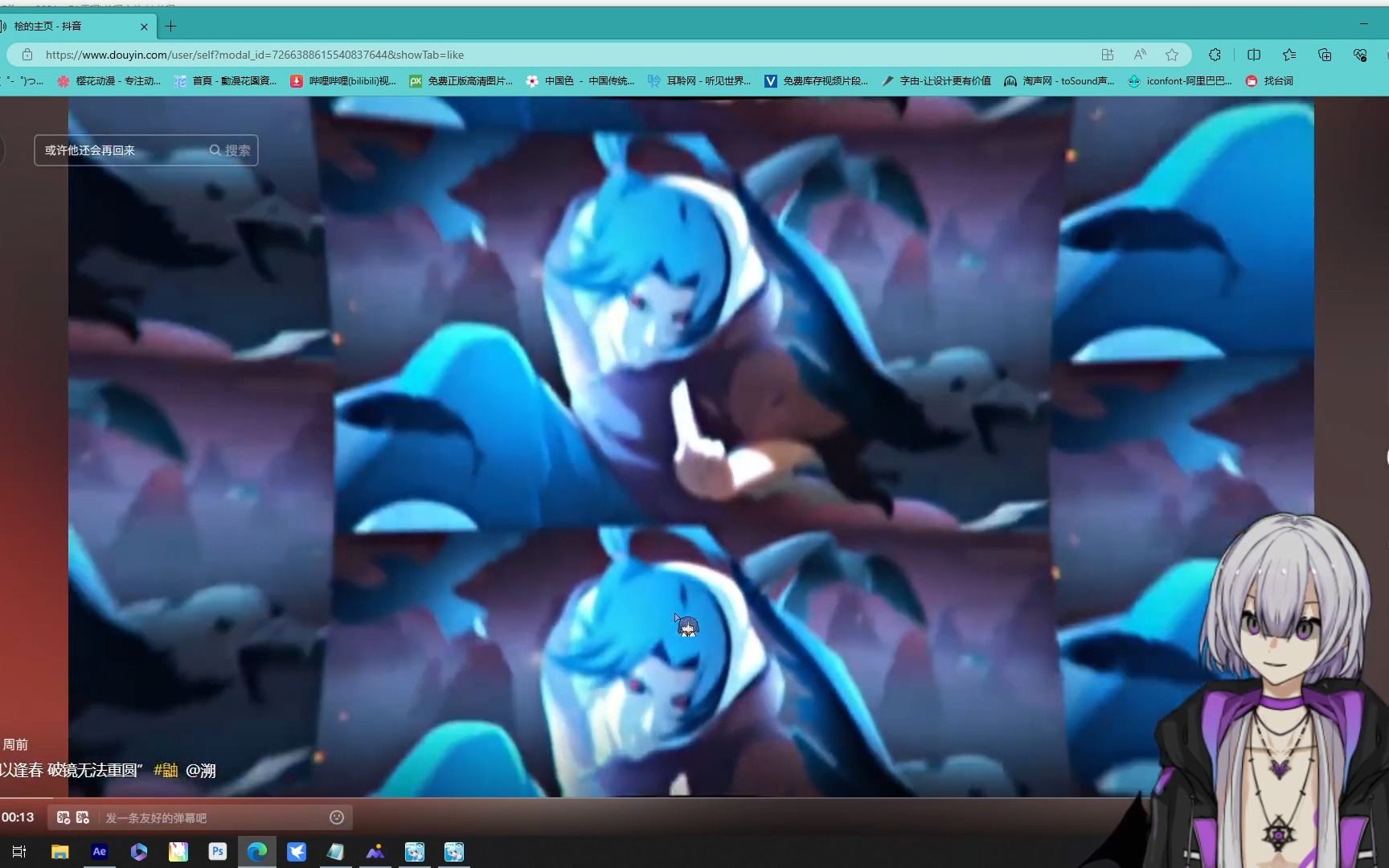This screenshot has height=868, width=1389.
Task: Close the 抖音 browser tab
Action: (x=144, y=27)
